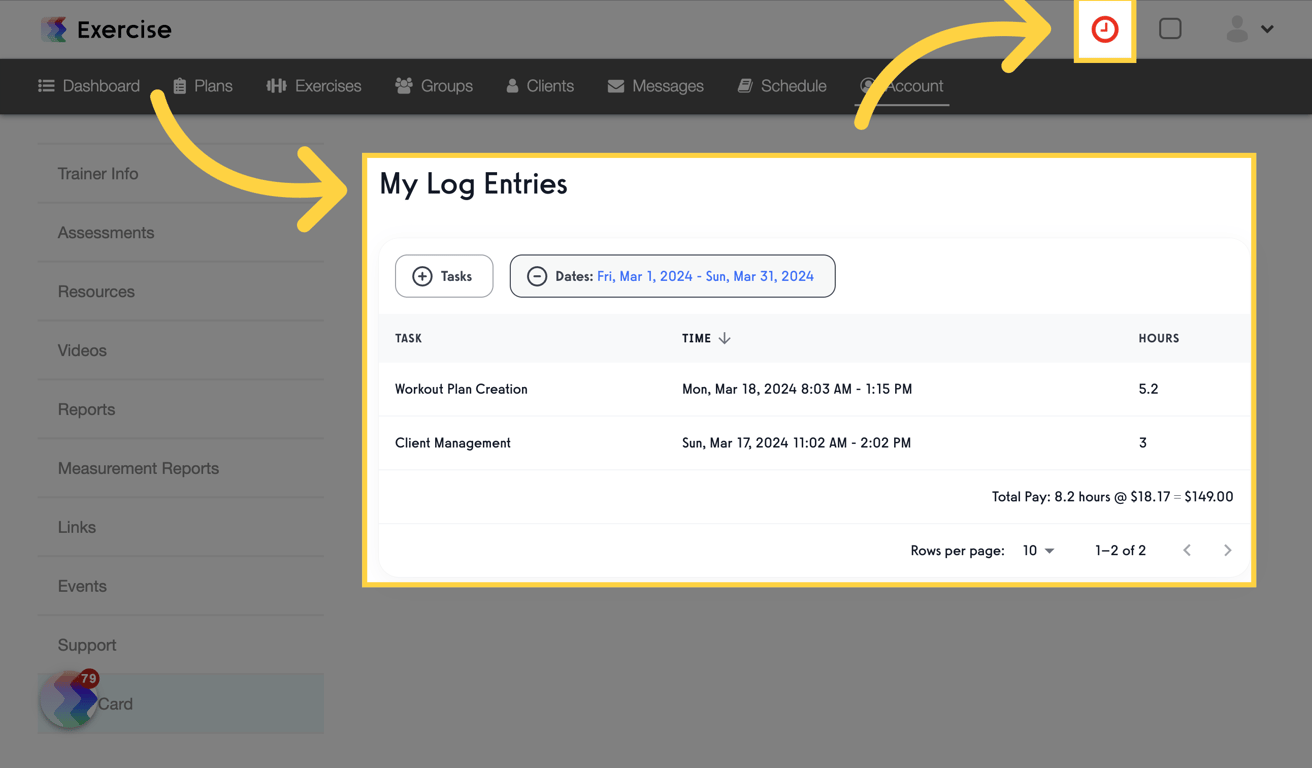Image resolution: width=1312 pixels, height=768 pixels.
Task: Select the Client Management entry
Action: pyautogui.click(x=453, y=443)
